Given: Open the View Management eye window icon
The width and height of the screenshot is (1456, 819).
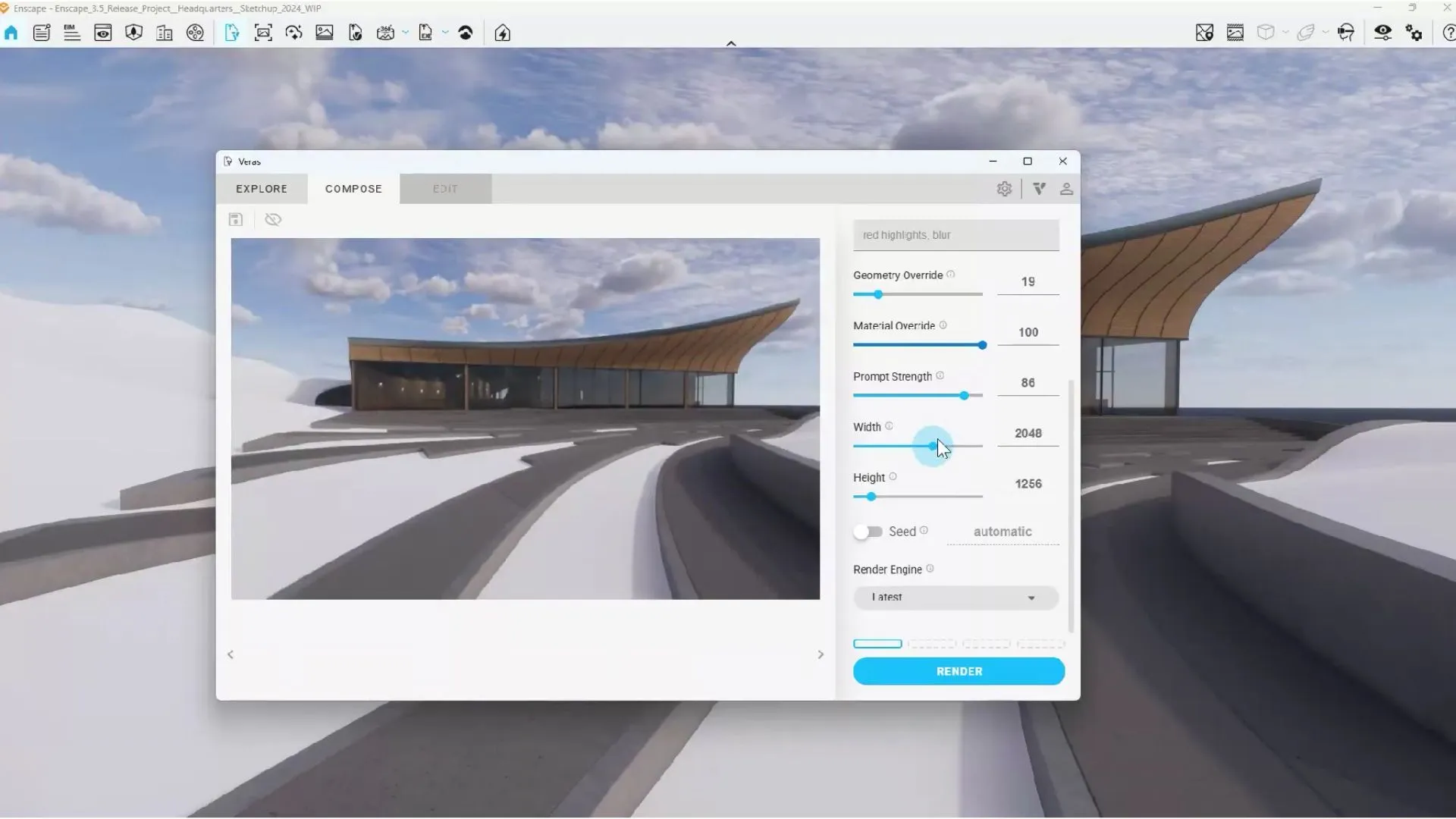Looking at the screenshot, I should pos(103,33).
